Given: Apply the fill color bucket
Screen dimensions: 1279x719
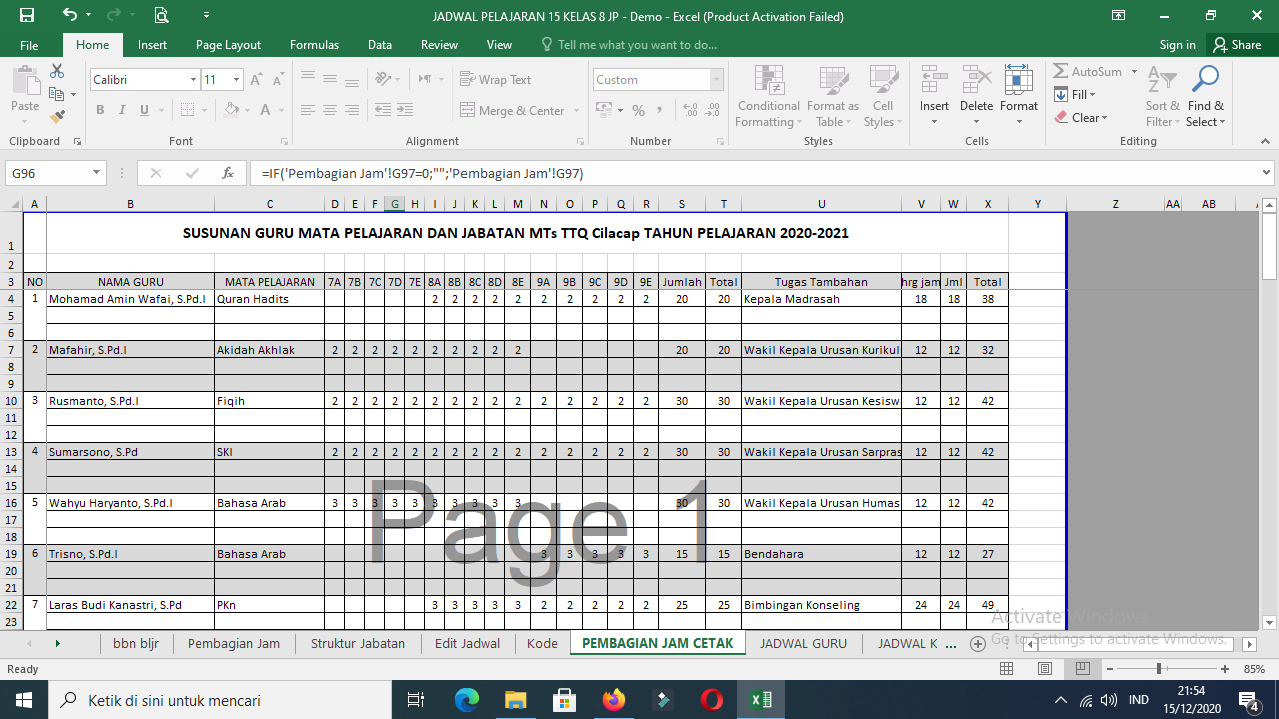Looking at the screenshot, I should click(231, 110).
